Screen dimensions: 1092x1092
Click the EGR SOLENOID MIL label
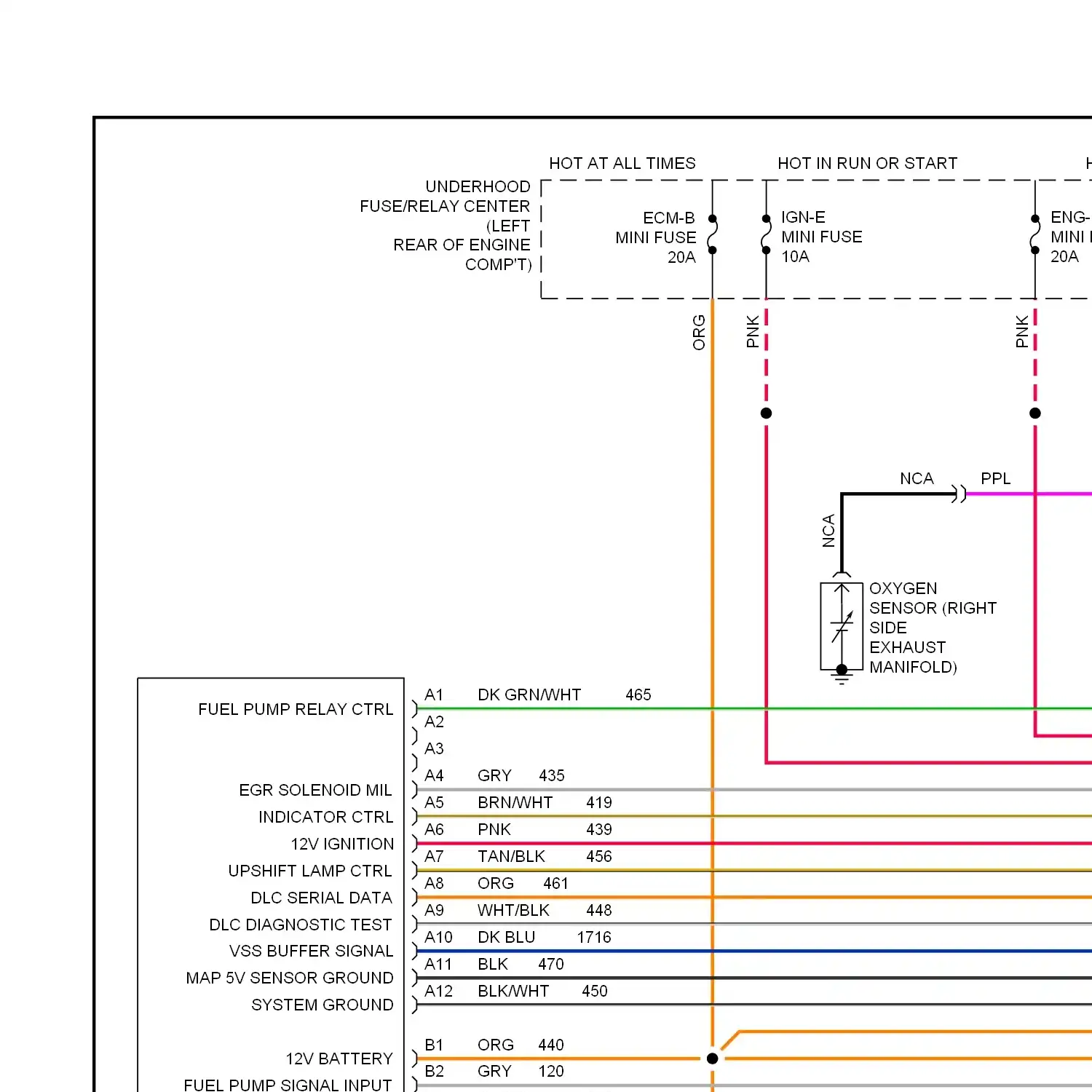315,790
